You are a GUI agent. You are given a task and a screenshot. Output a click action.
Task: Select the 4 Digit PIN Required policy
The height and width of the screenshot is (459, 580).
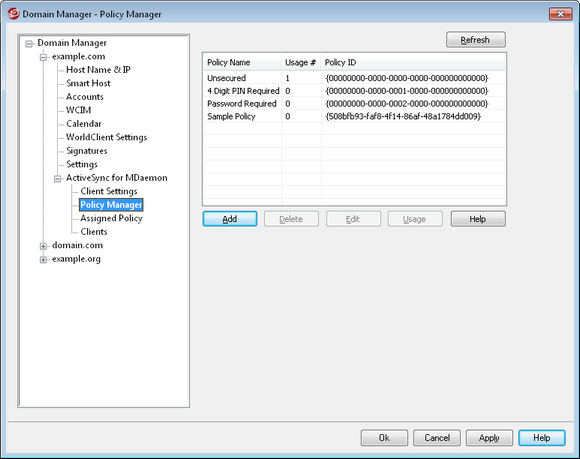point(354,91)
